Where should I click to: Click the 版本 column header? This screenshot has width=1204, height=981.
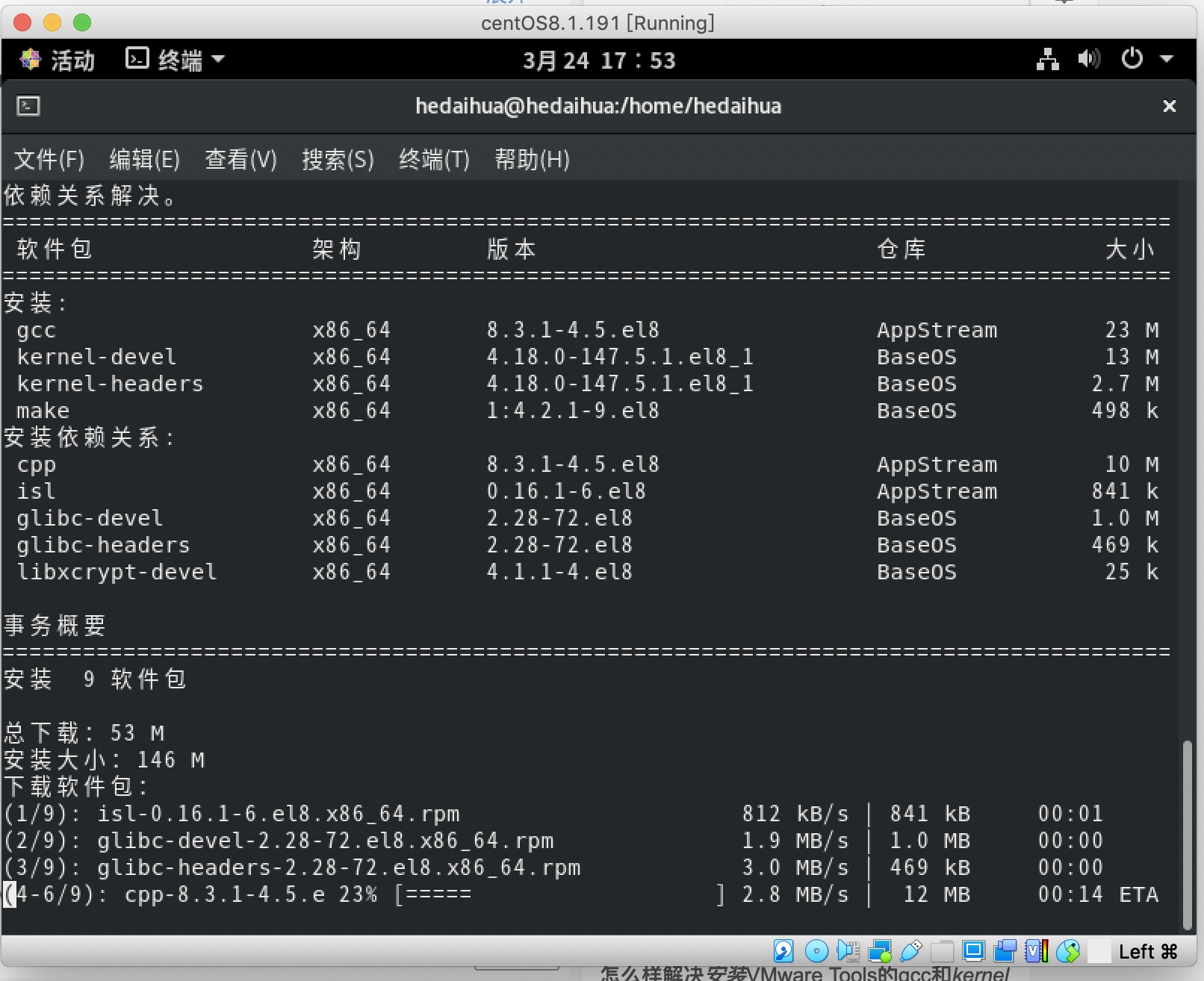tap(512, 249)
